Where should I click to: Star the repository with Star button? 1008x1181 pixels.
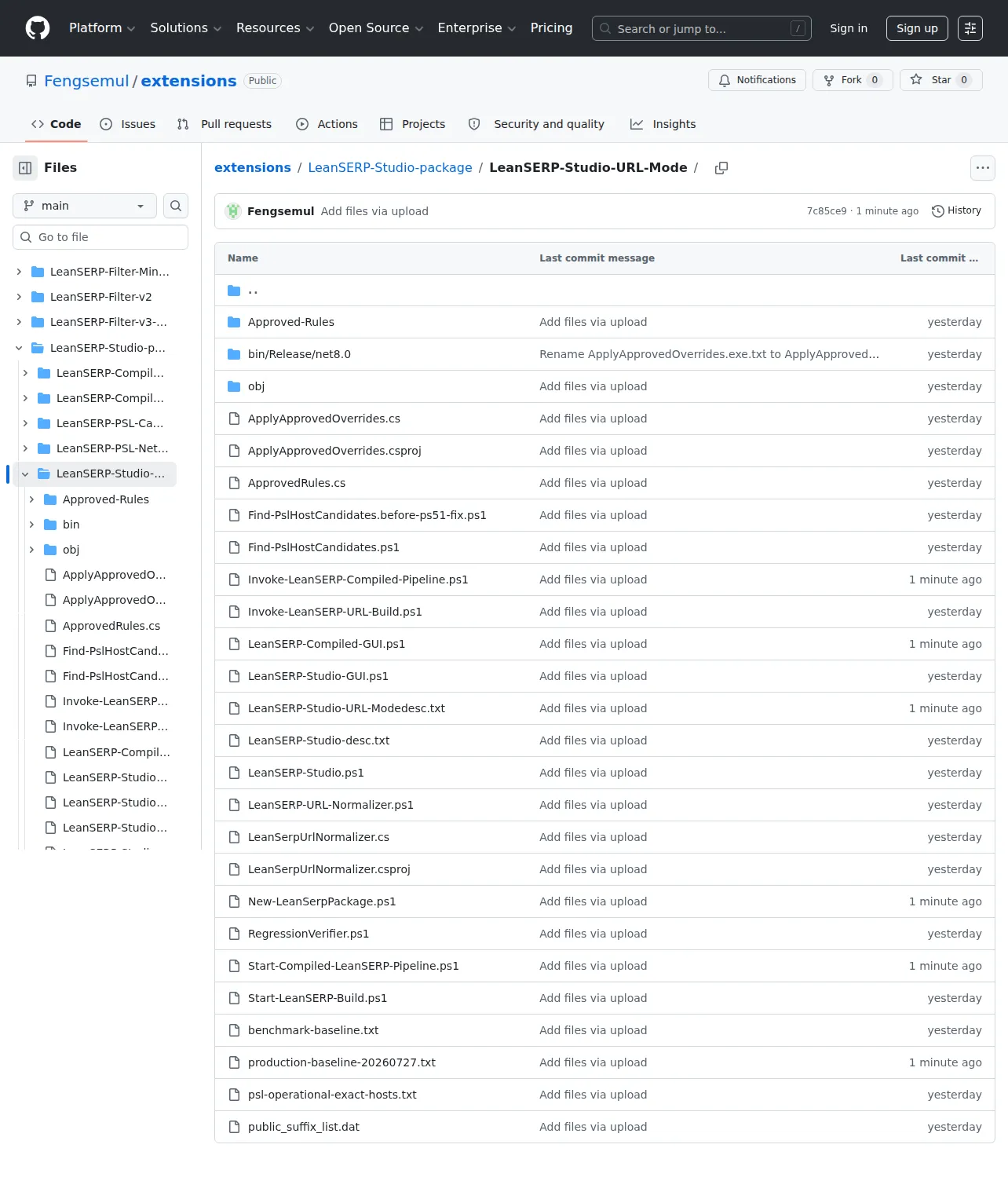pyautogui.click(x=940, y=80)
